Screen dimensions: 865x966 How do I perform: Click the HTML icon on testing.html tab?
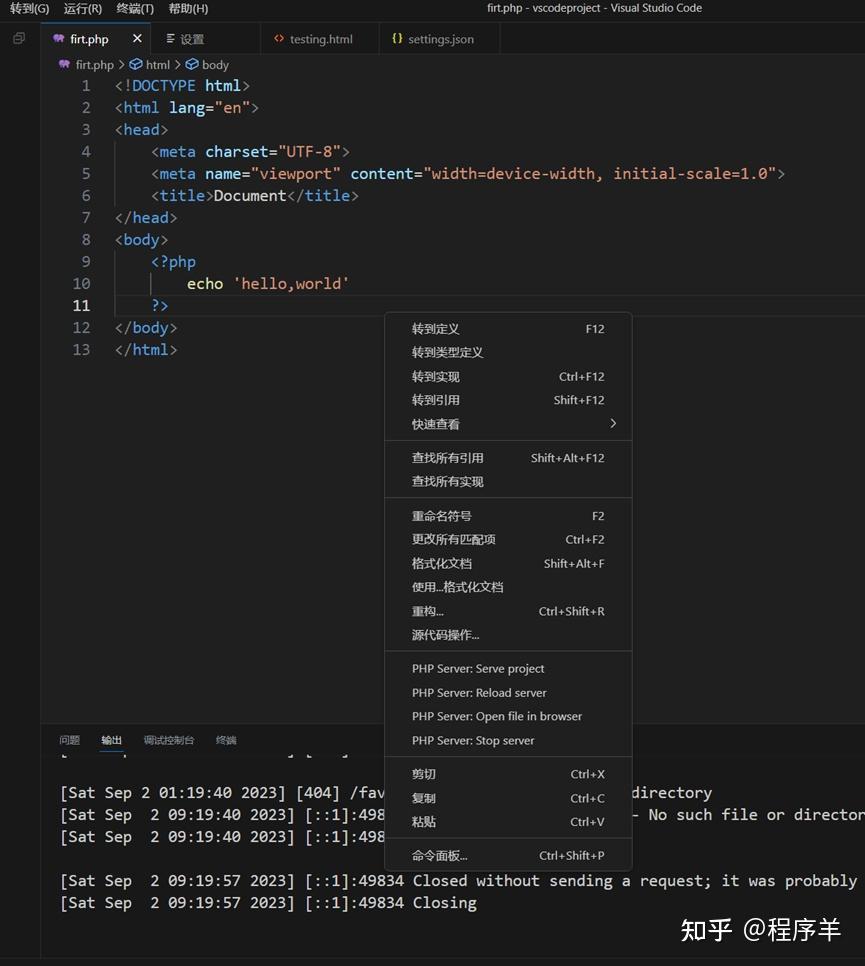point(278,38)
